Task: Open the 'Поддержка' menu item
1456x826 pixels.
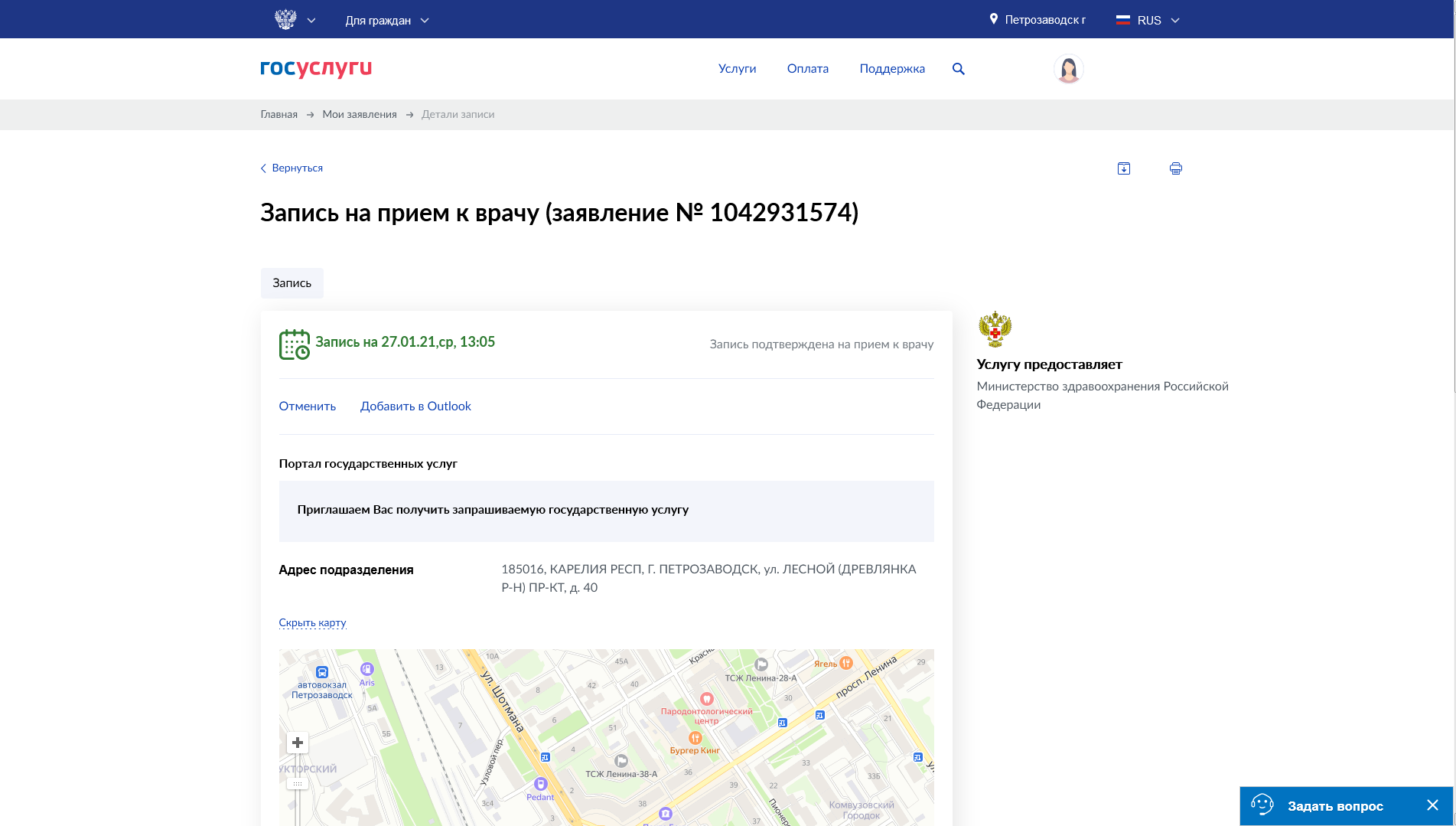Action: tap(892, 69)
